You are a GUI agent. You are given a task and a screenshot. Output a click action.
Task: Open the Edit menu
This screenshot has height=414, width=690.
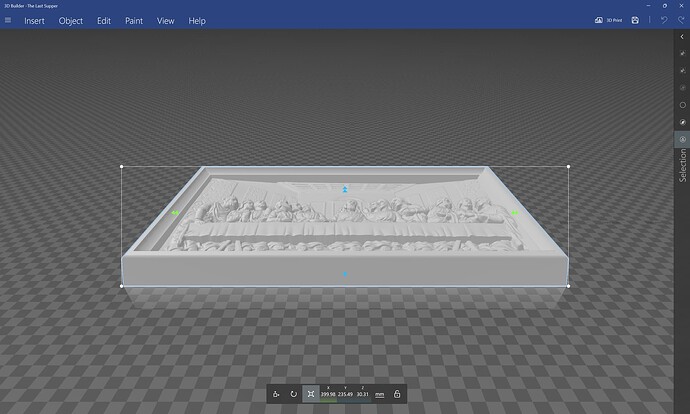(104, 21)
